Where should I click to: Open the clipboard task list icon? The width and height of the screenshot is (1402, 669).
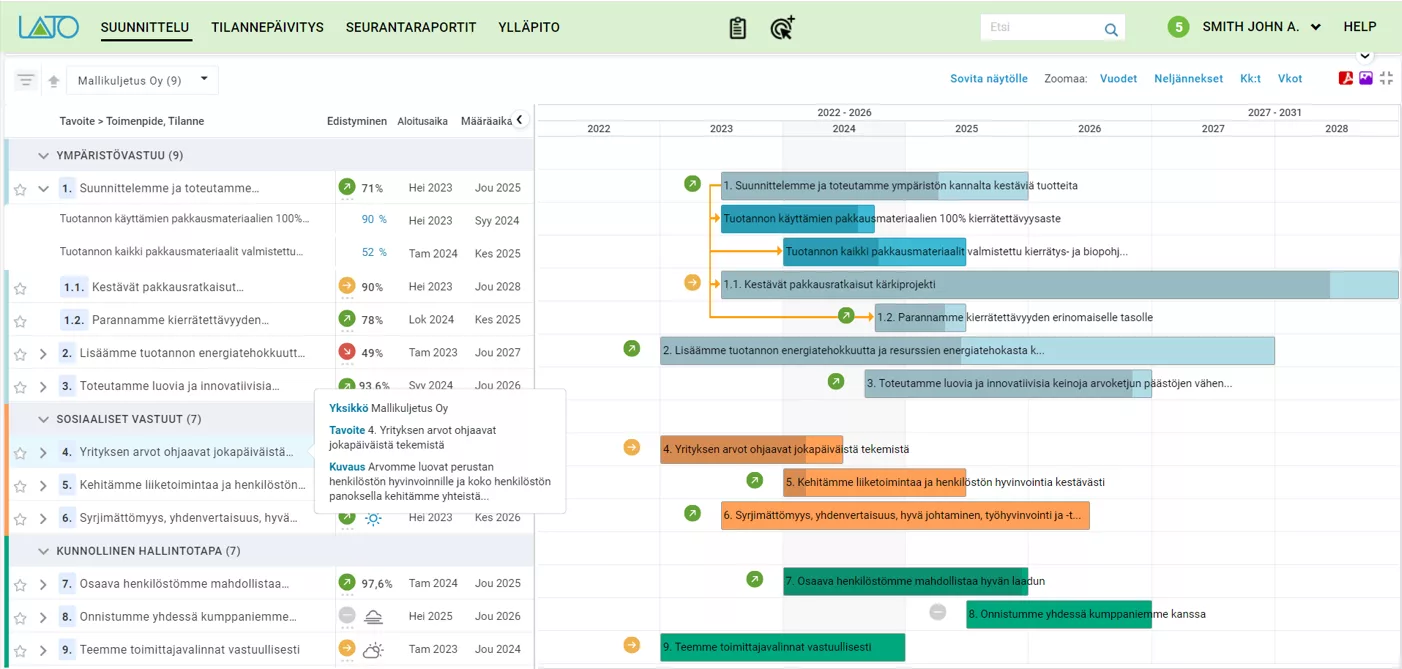coord(737,28)
